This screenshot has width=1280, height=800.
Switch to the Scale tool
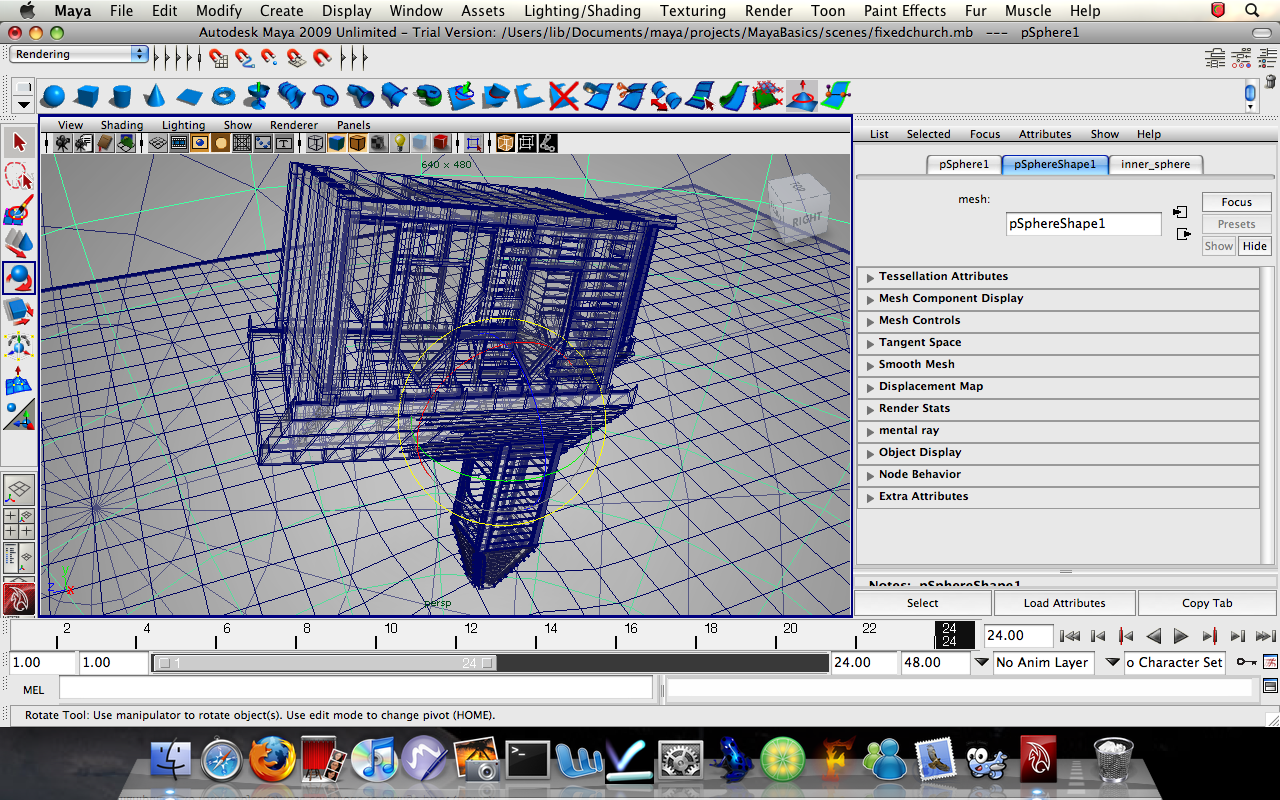[19, 311]
